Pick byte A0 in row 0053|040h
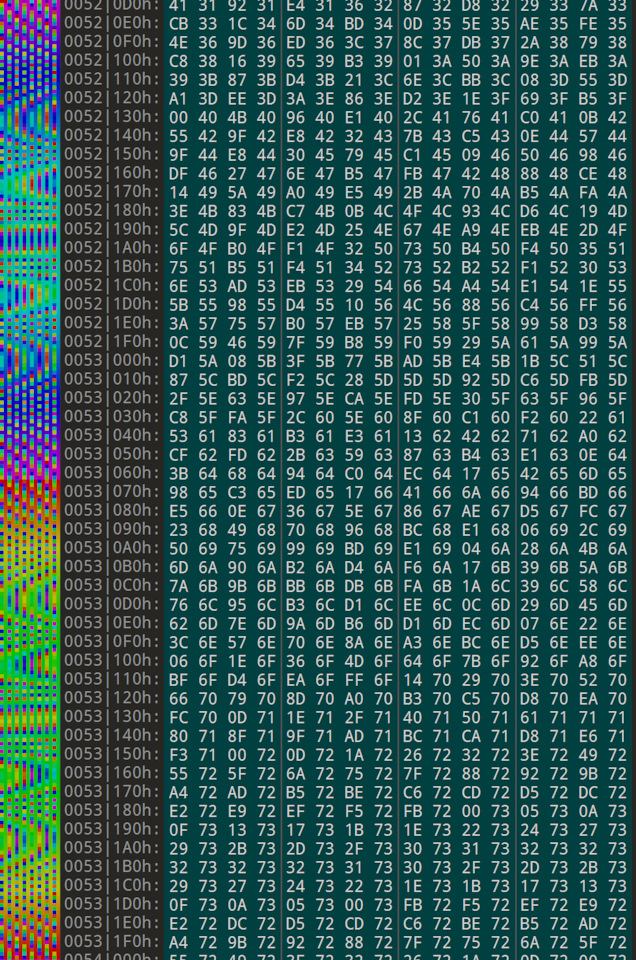The image size is (636, 960). click(588, 437)
